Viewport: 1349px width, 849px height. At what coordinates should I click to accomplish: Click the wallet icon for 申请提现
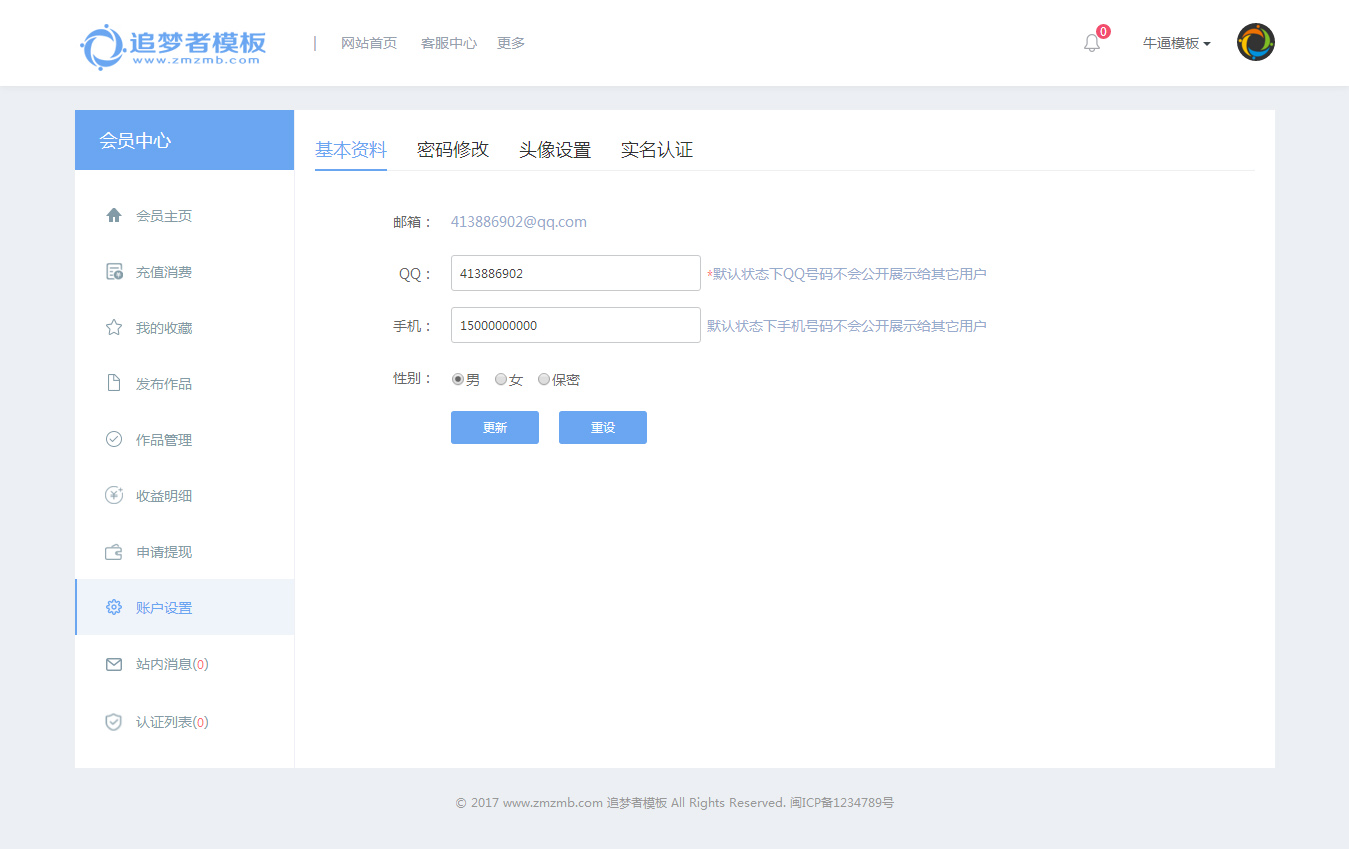pos(114,552)
